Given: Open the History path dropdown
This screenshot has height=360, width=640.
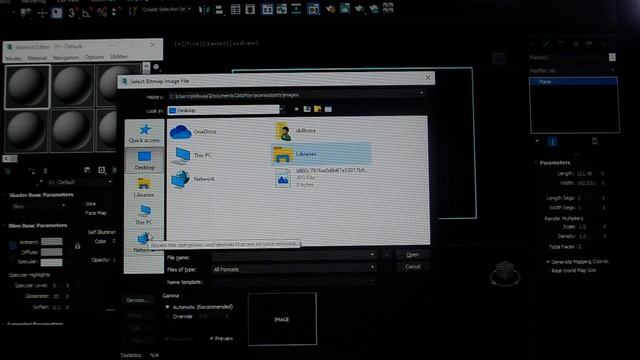Looking at the screenshot, I should click(421, 93).
